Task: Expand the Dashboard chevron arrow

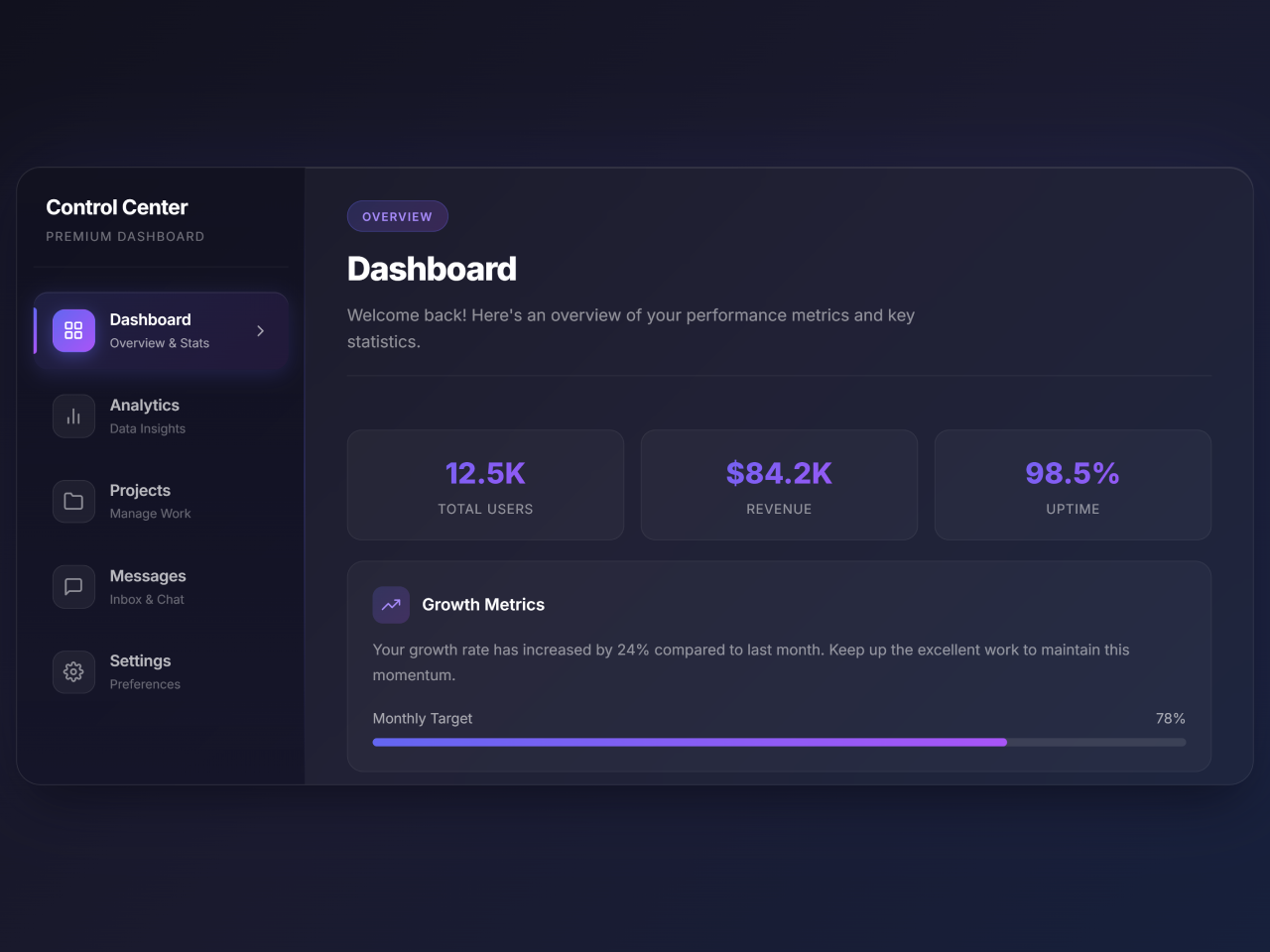Action: [x=260, y=331]
